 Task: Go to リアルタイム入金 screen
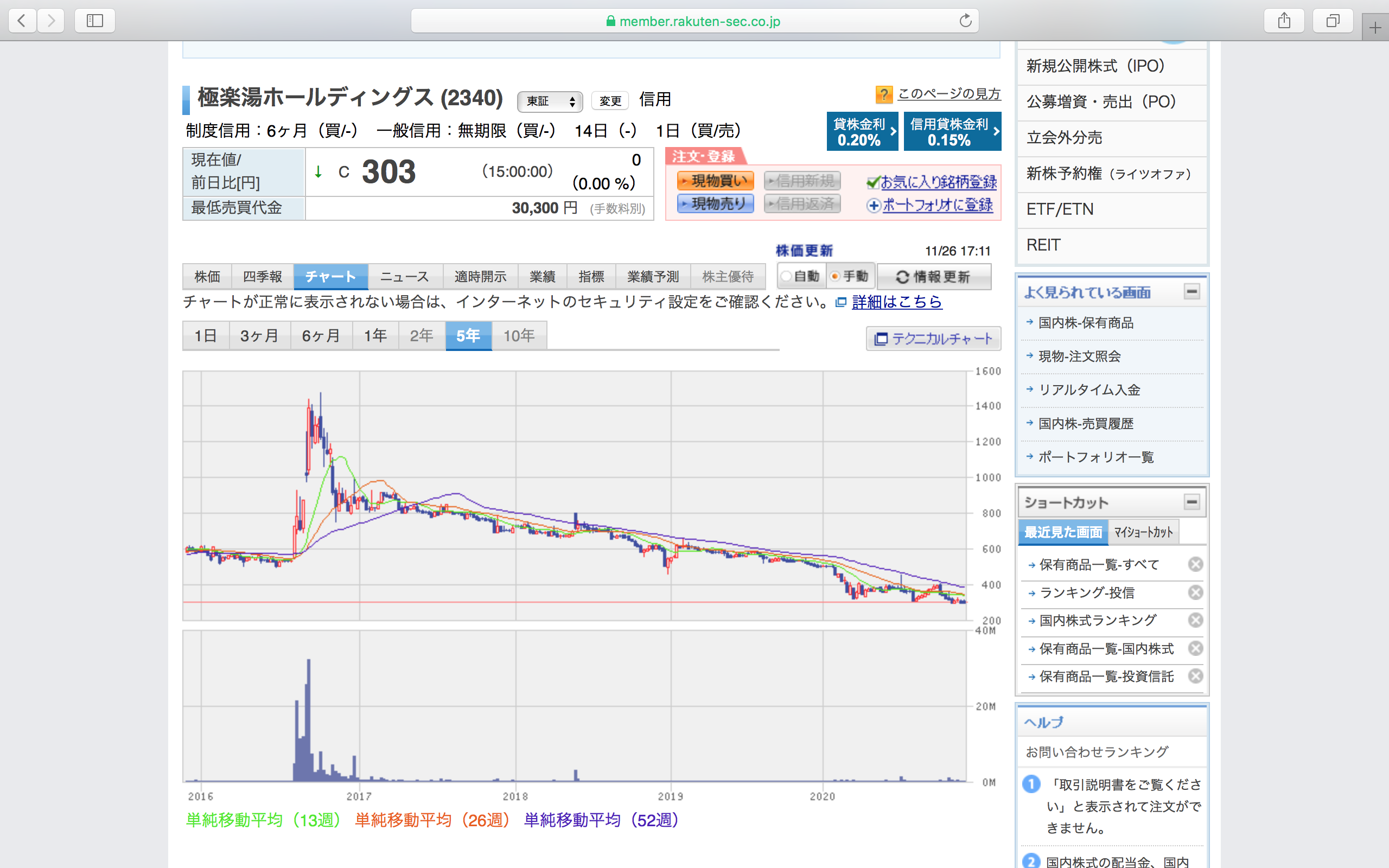(1089, 391)
